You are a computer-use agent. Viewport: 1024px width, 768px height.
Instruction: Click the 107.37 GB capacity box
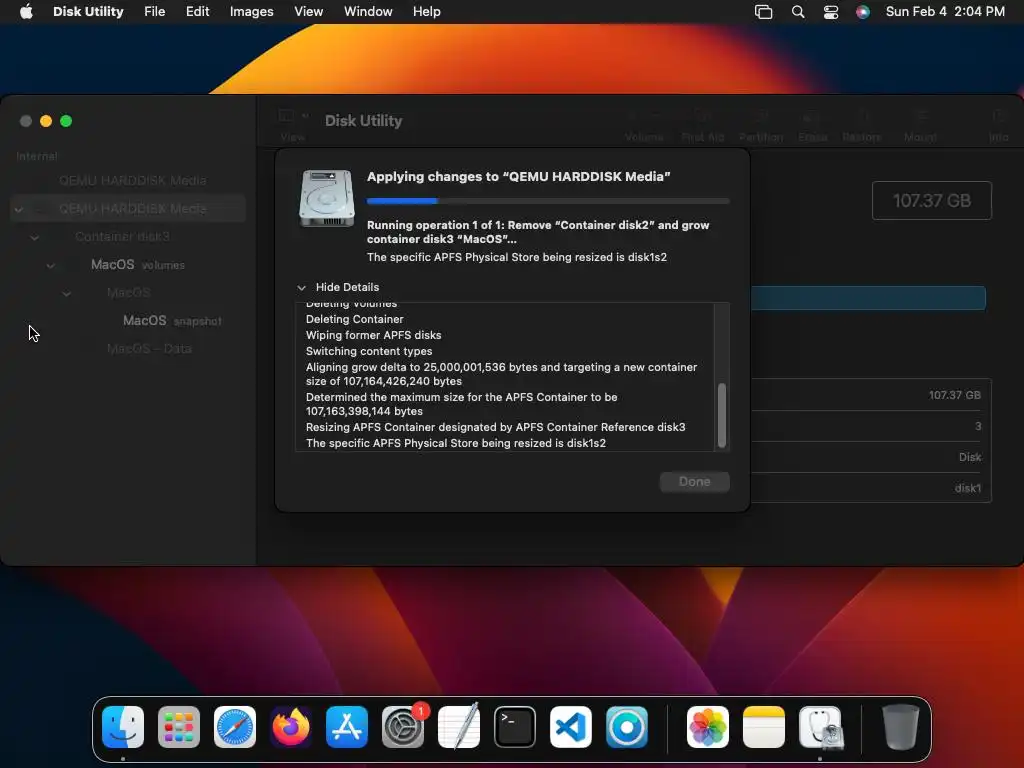932,200
